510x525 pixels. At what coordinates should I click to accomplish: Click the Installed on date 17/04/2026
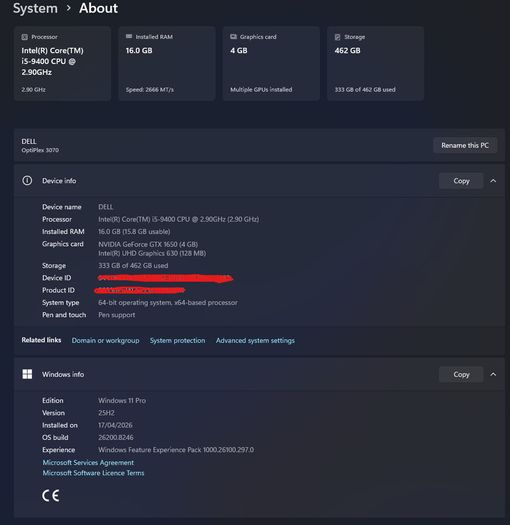115,425
